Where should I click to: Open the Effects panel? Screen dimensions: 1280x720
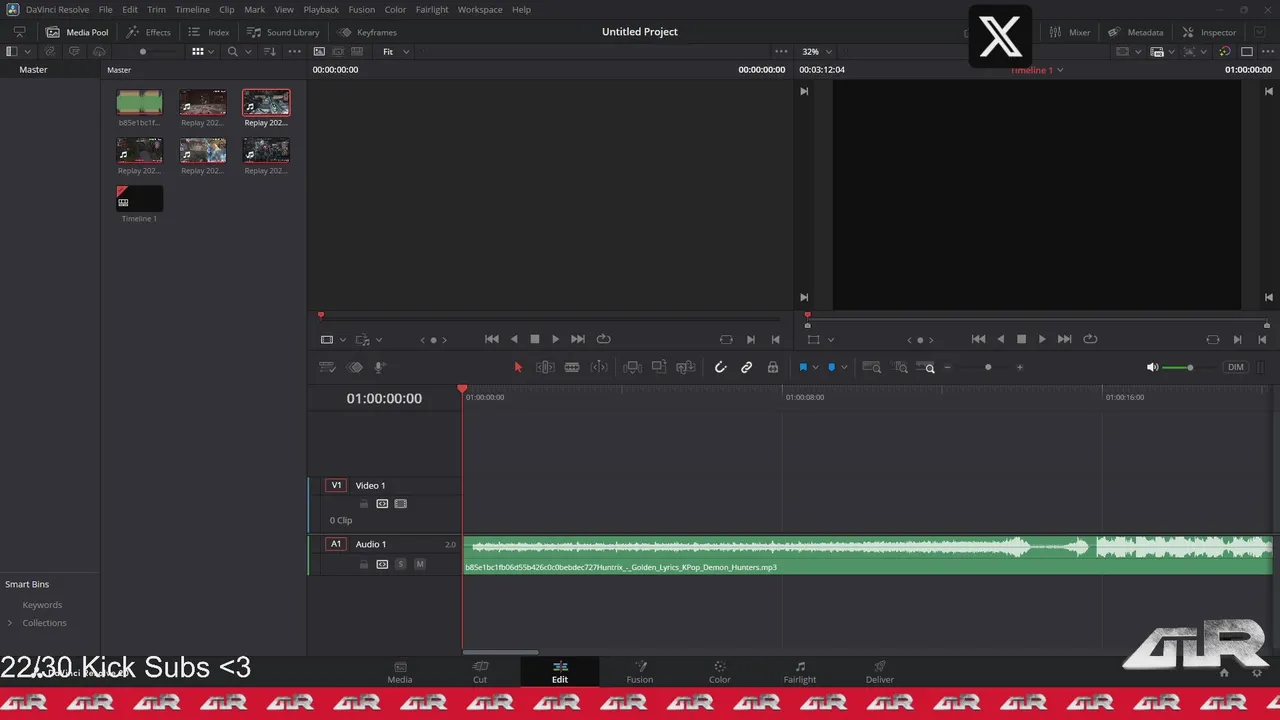click(x=148, y=32)
